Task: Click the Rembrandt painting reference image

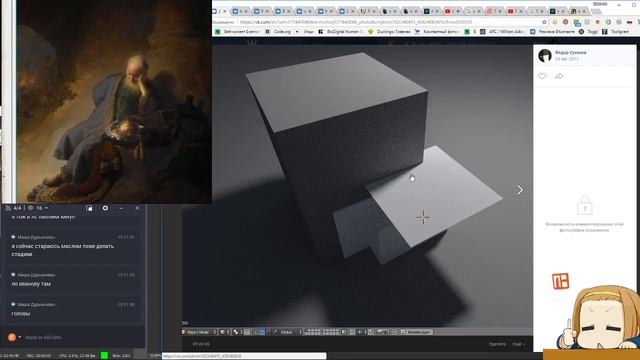Action: (114, 101)
